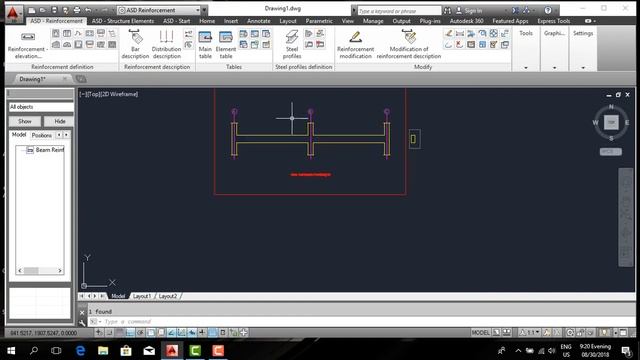Click Sign In in the title bar
This screenshot has width=640, height=360.
pos(469,11)
